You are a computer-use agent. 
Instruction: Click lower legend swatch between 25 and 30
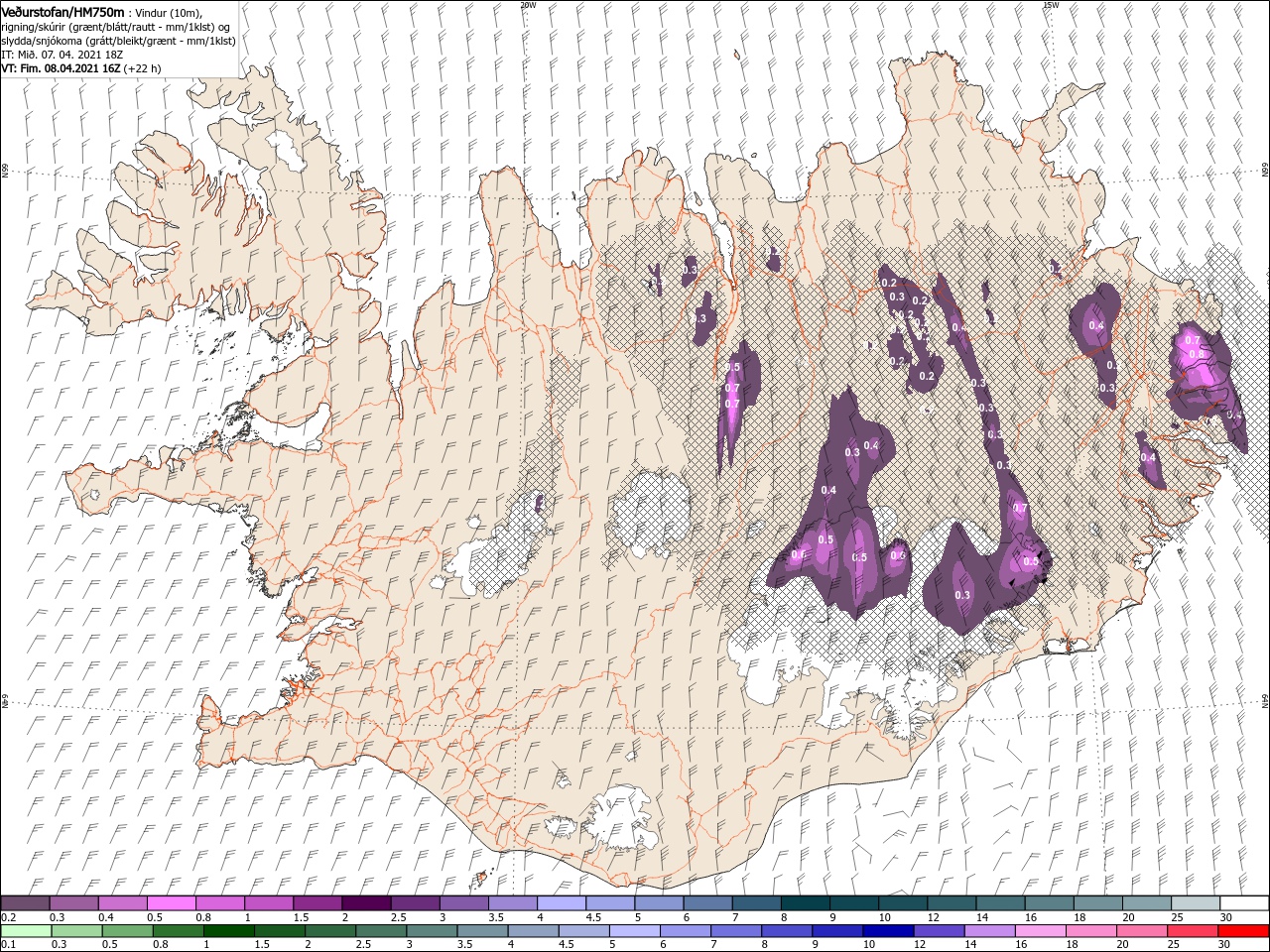click(x=1191, y=931)
